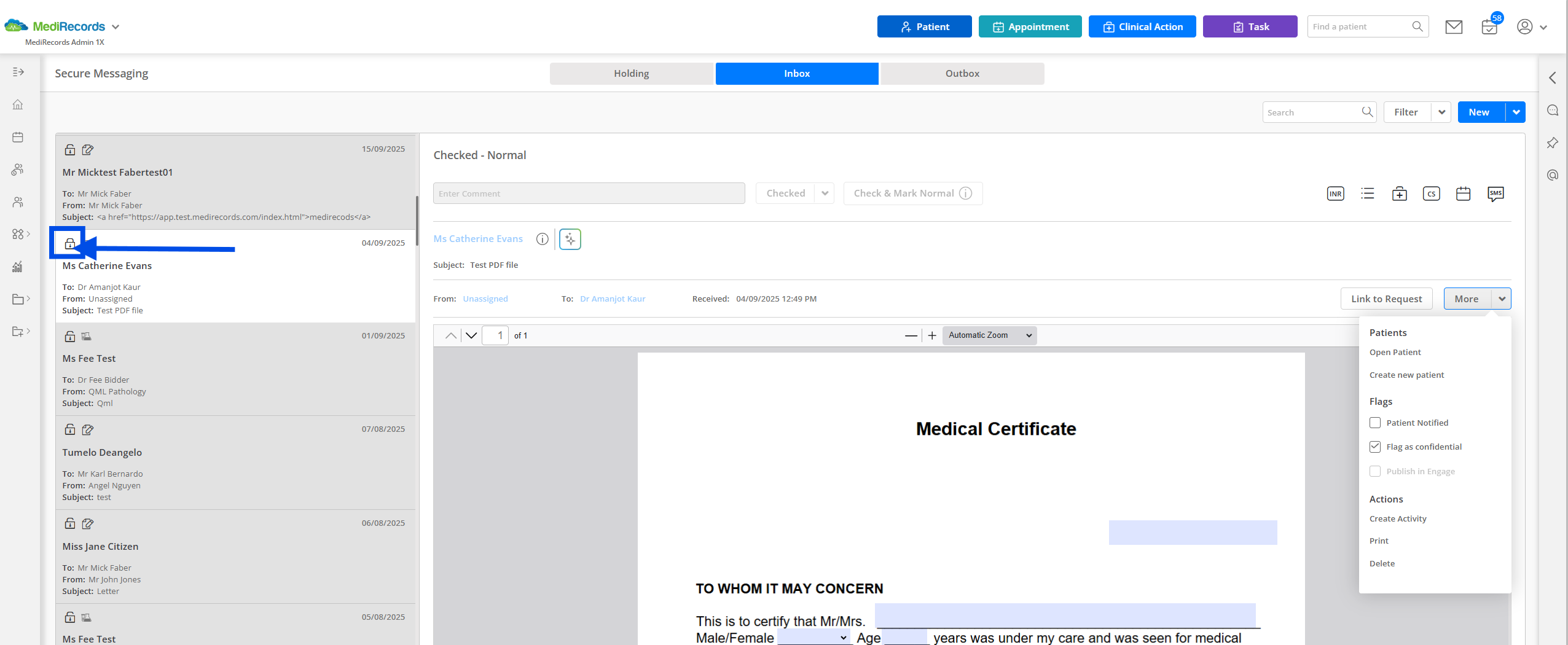Screen dimensions: 1568x645
Task: Choose Print from the More menu
Action: pyautogui.click(x=1379, y=541)
